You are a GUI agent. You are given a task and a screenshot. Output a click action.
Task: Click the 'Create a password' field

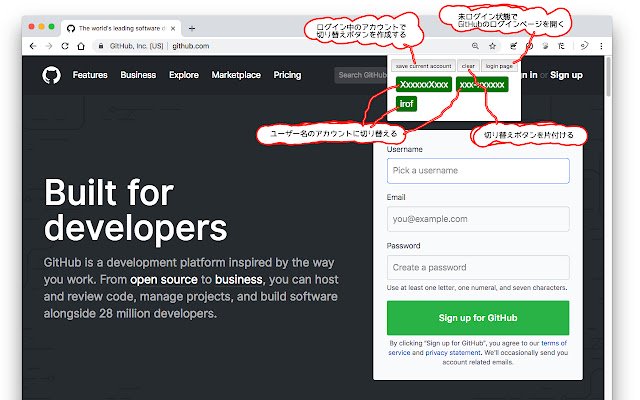click(478, 267)
